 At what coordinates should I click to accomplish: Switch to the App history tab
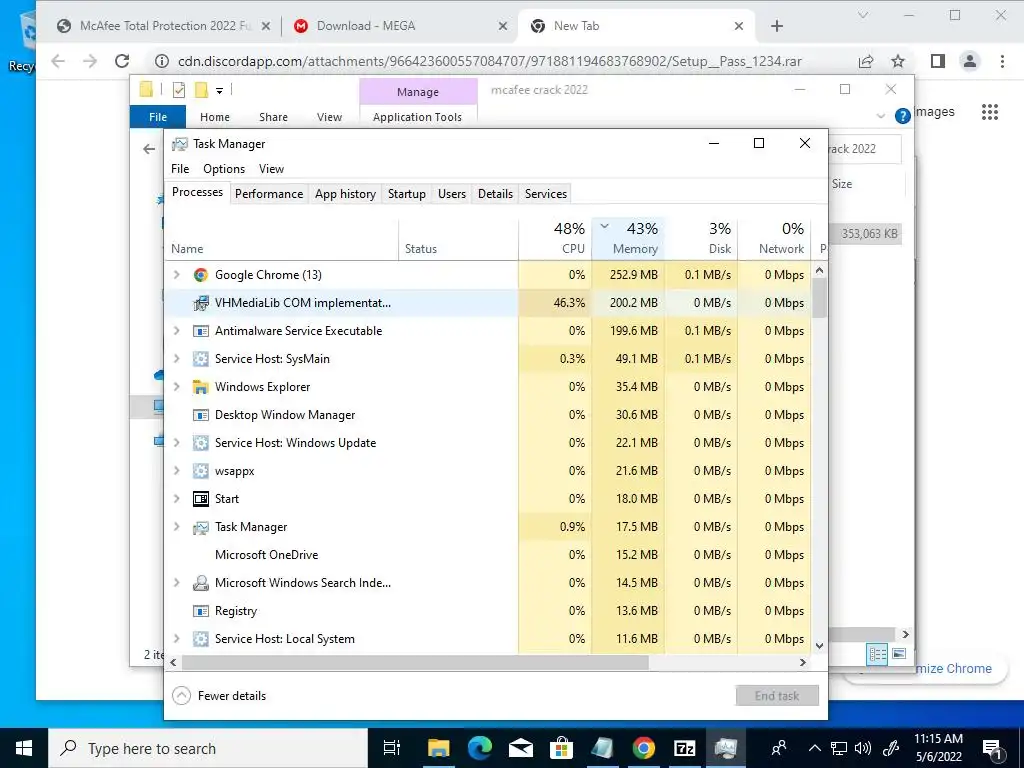(345, 194)
